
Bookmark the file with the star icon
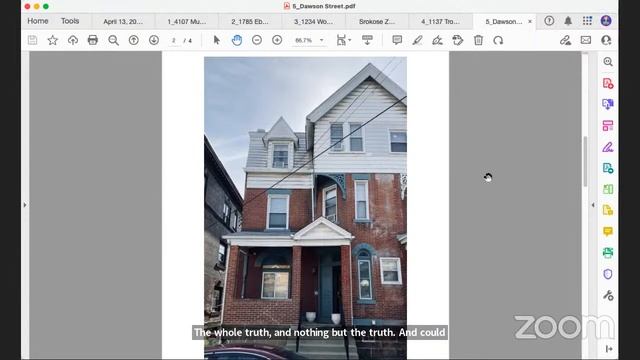[53, 40]
